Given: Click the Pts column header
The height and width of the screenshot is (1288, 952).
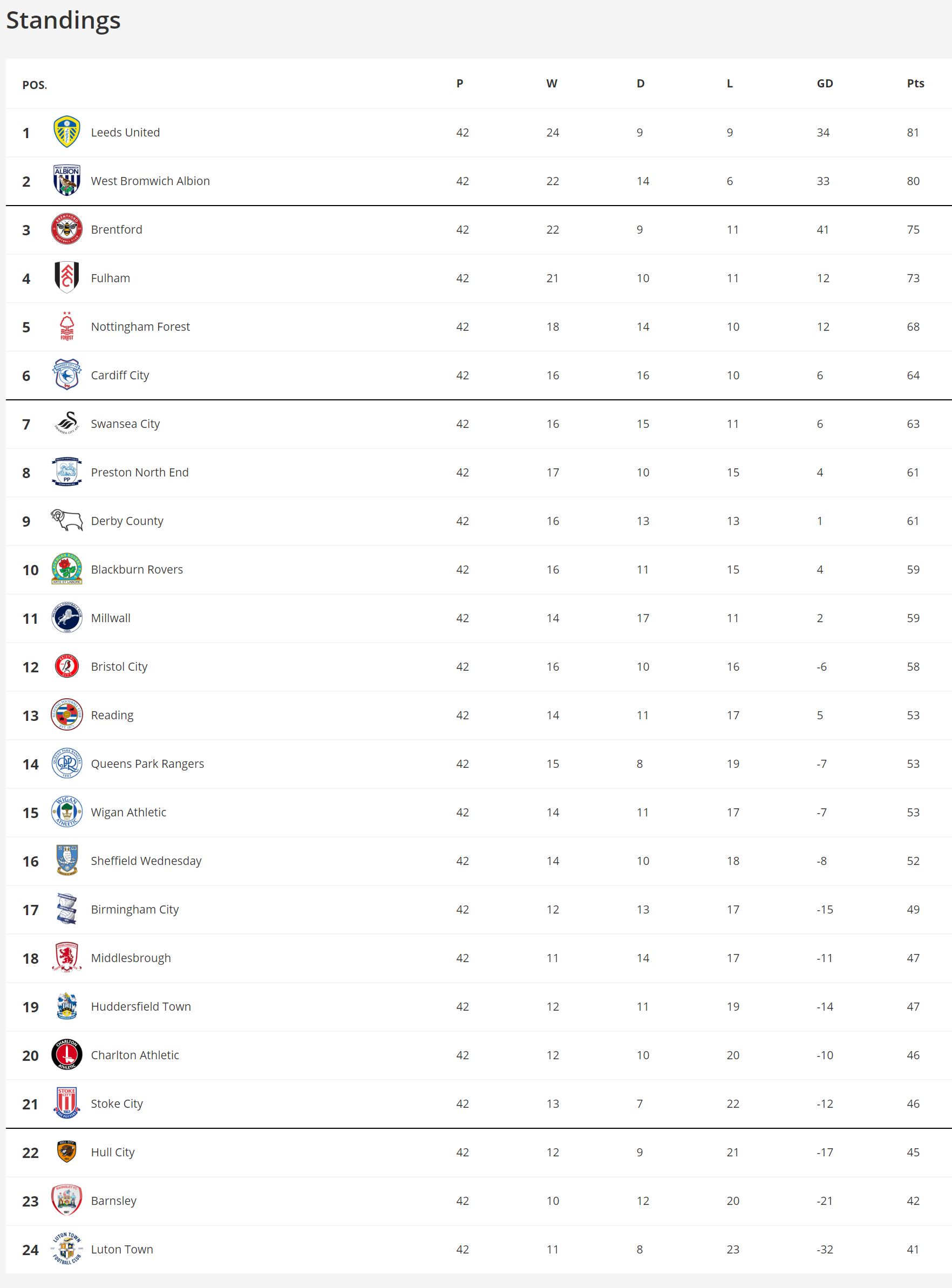Looking at the screenshot, I should [915, 84].
